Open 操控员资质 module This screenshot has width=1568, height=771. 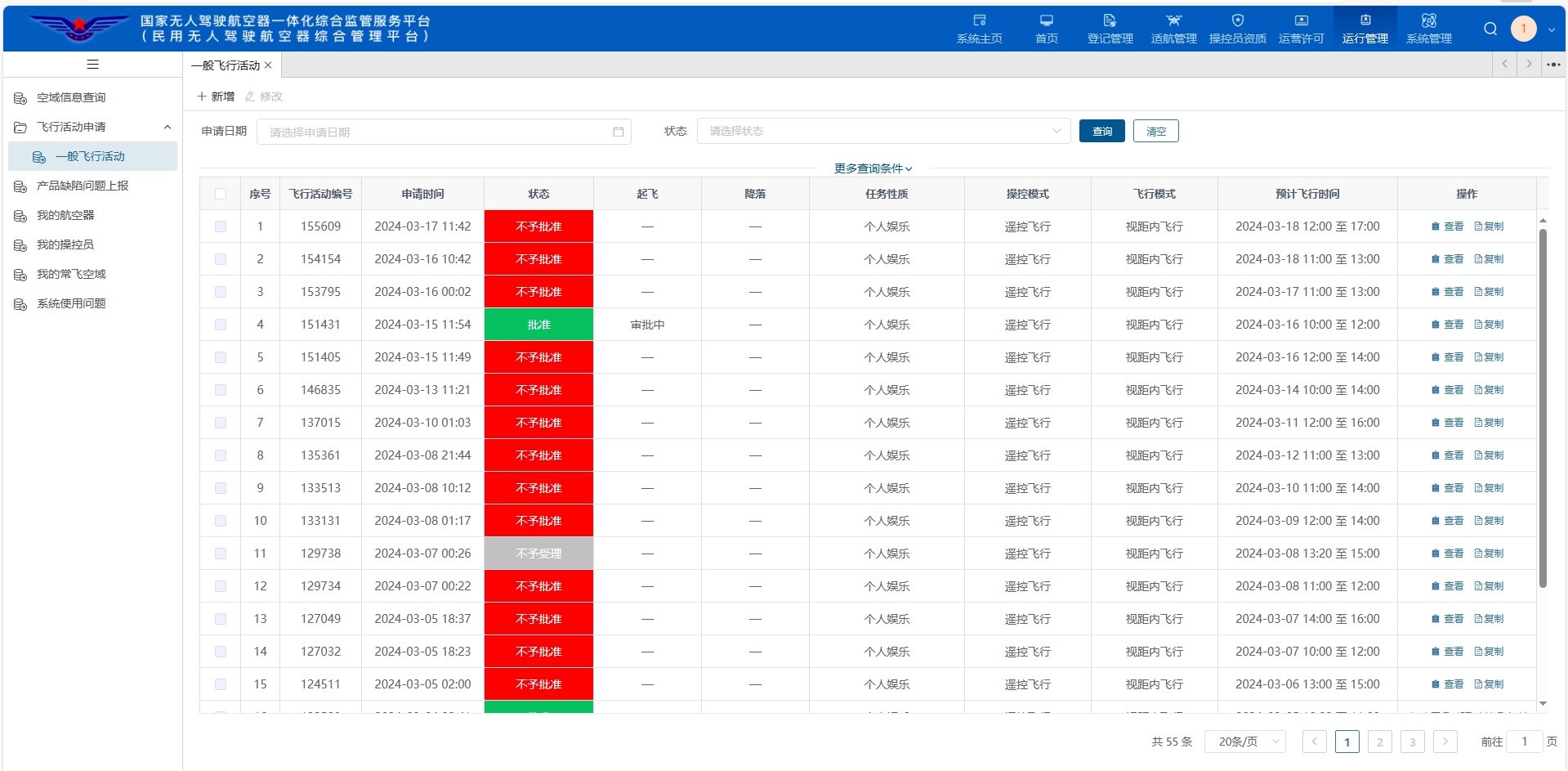point(1237,29)
